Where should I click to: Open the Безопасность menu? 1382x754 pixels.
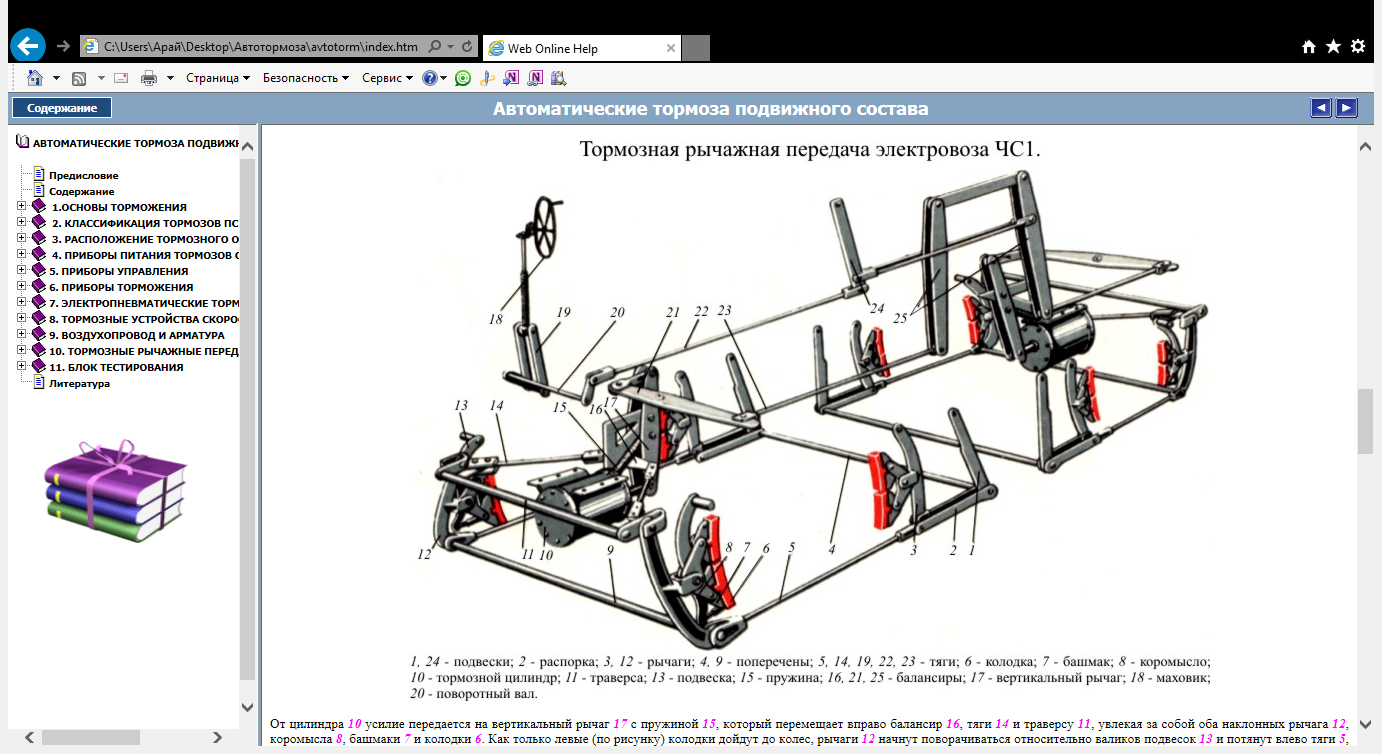click(306, 78)
